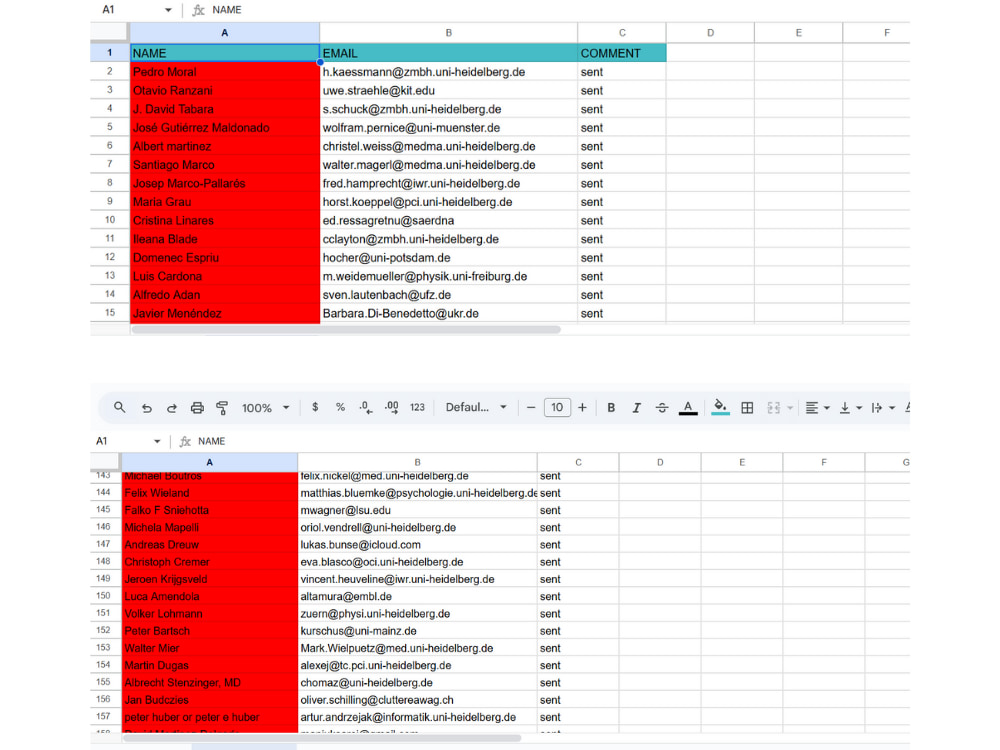The height and width of the screenshot is (750, 1000).
Task: Open the horizontal align dropdown
Action: tap(817, 408)
